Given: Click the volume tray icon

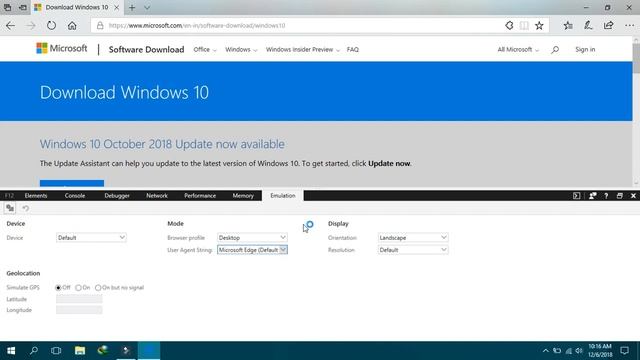Looking at the screenshot, I should [x=579, y=351].
